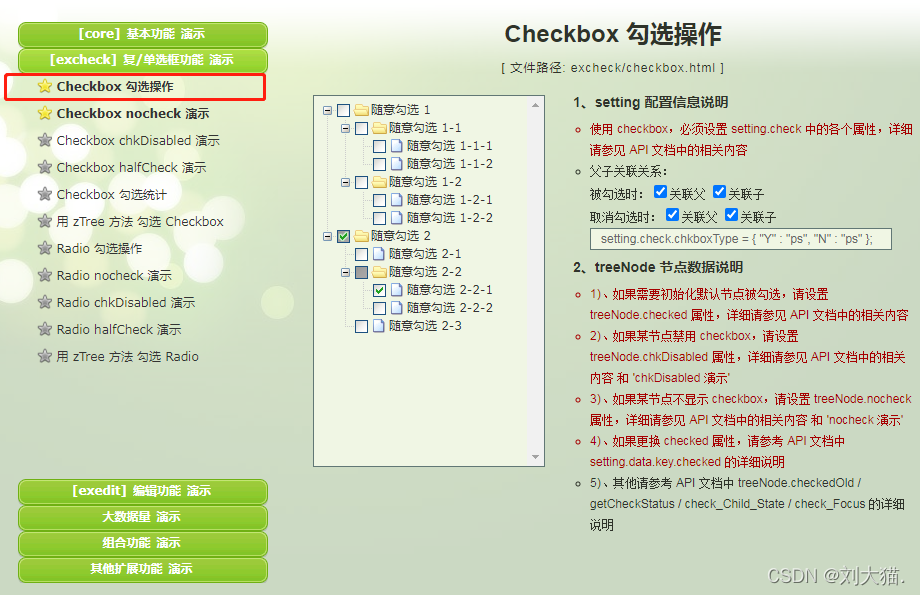Open Checkbox halfCheck 演示 demo link
This screenshot has height=595, width=920.
click(x=131, y=167)
